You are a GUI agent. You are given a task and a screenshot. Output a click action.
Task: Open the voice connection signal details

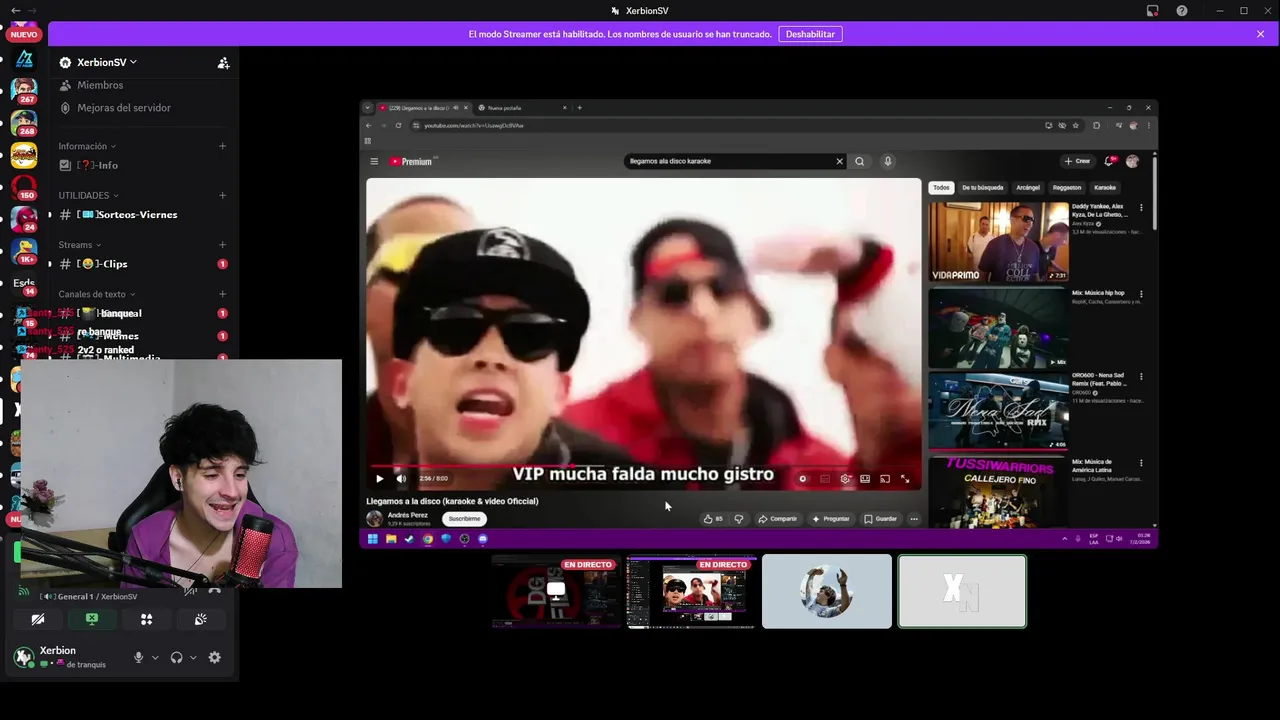tap(24, 591)
